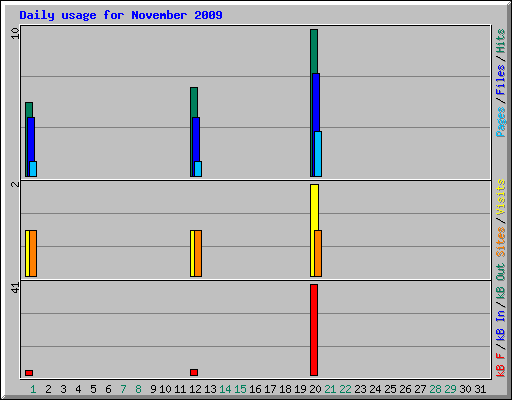This screenshot has width=512, height=400.
Task: Click day "30" on the x-axis
Action: click(x=465, y=389)
